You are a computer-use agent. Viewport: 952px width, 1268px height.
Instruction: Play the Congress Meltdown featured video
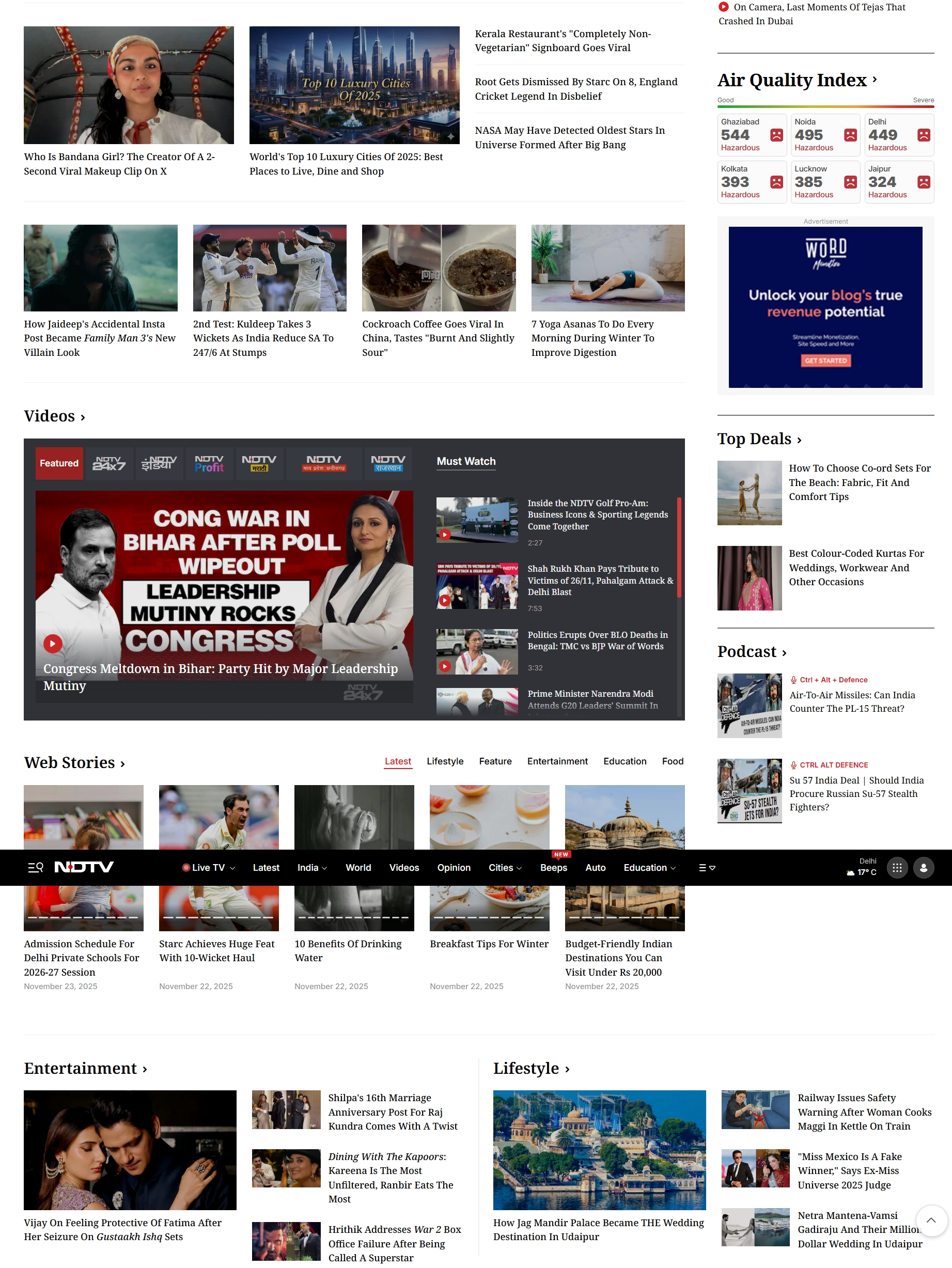52,644
